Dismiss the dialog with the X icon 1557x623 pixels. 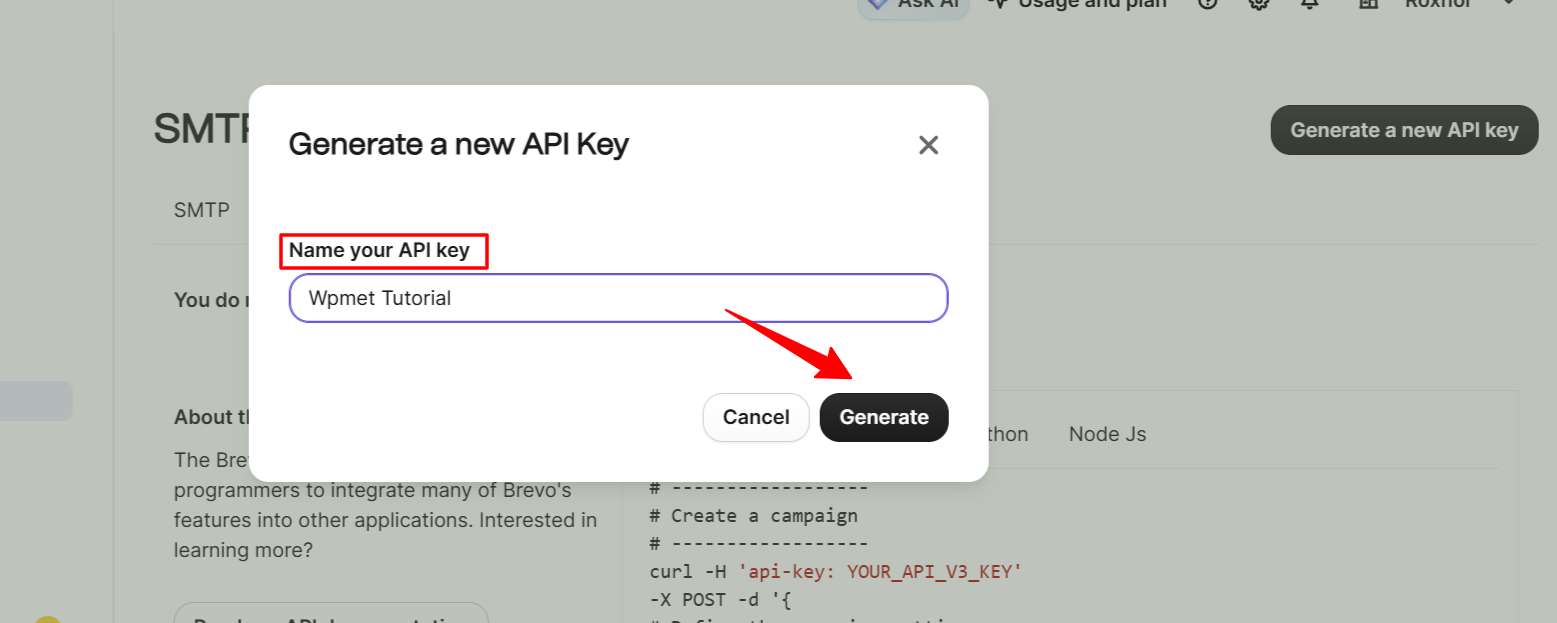[x=928, y=144]
